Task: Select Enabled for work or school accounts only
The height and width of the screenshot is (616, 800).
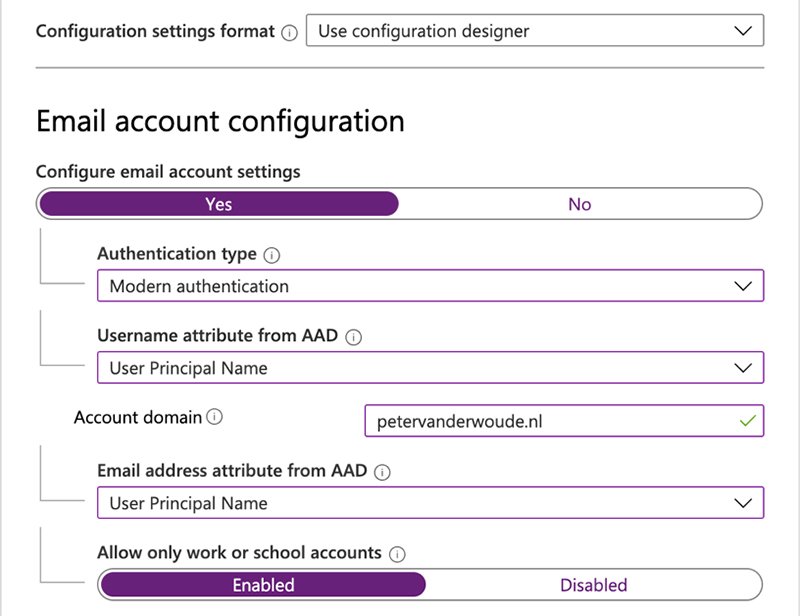Action: [264, 584]
